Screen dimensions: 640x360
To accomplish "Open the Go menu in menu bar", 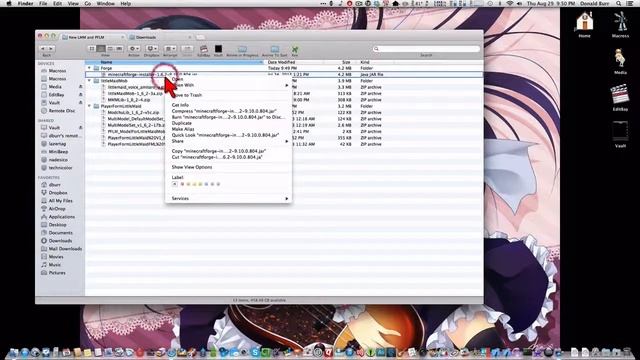I will tap(88, 3).
